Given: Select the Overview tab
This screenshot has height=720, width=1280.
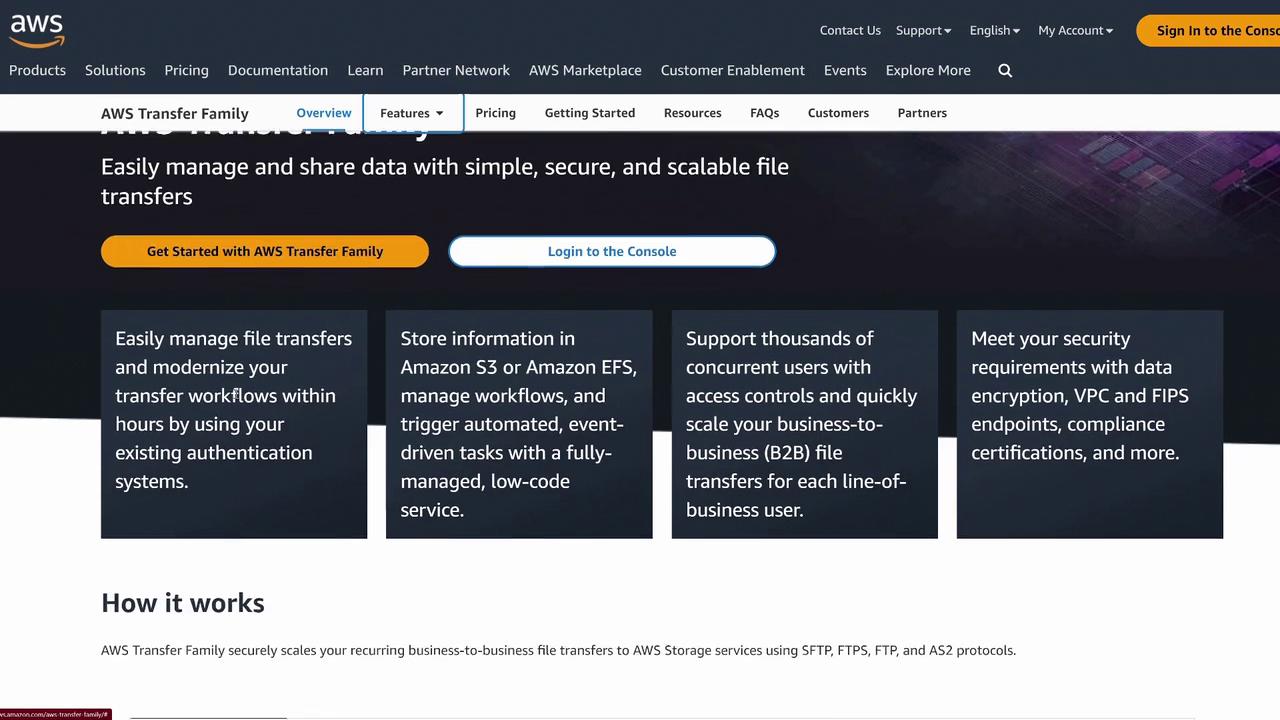Looking at the screenshot, I should [324, 113].
